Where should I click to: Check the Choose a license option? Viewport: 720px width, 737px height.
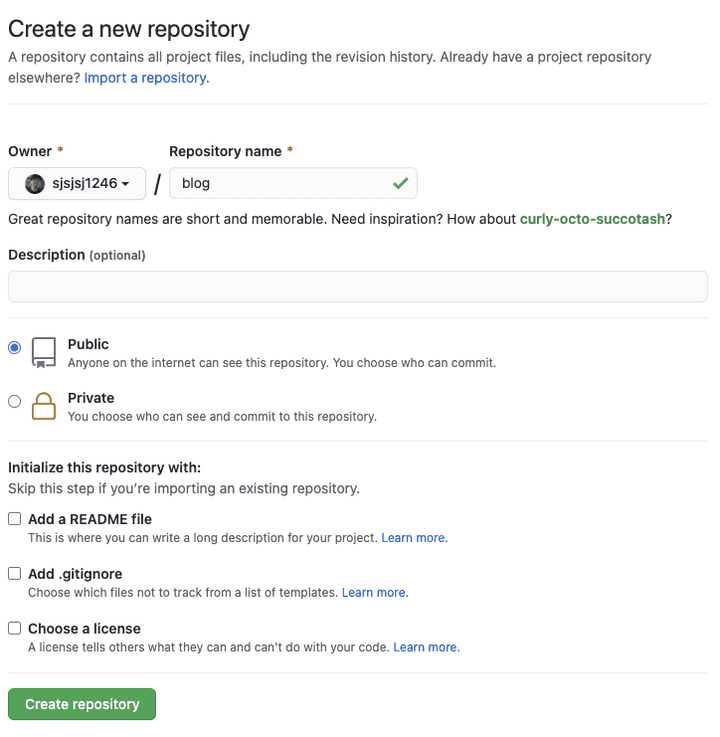(14, 628)
